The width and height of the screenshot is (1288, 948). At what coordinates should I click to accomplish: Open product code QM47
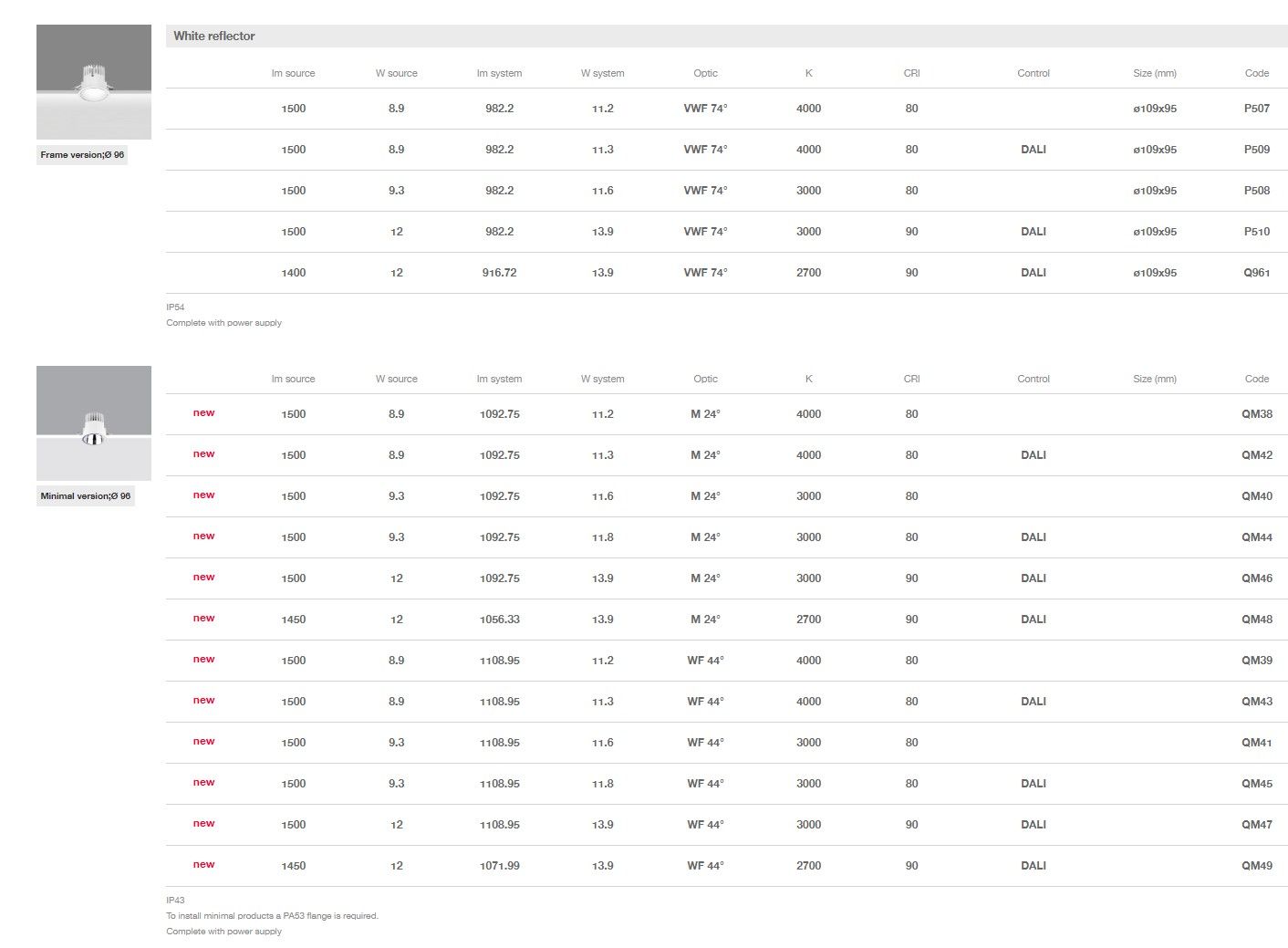[x=1256, y=825]
